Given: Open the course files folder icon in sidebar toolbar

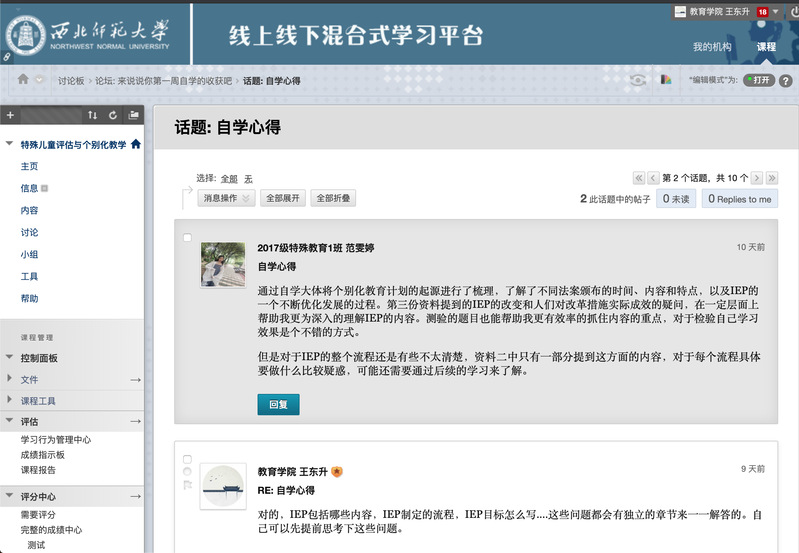Looking at the screenshot, I should 133,115.
